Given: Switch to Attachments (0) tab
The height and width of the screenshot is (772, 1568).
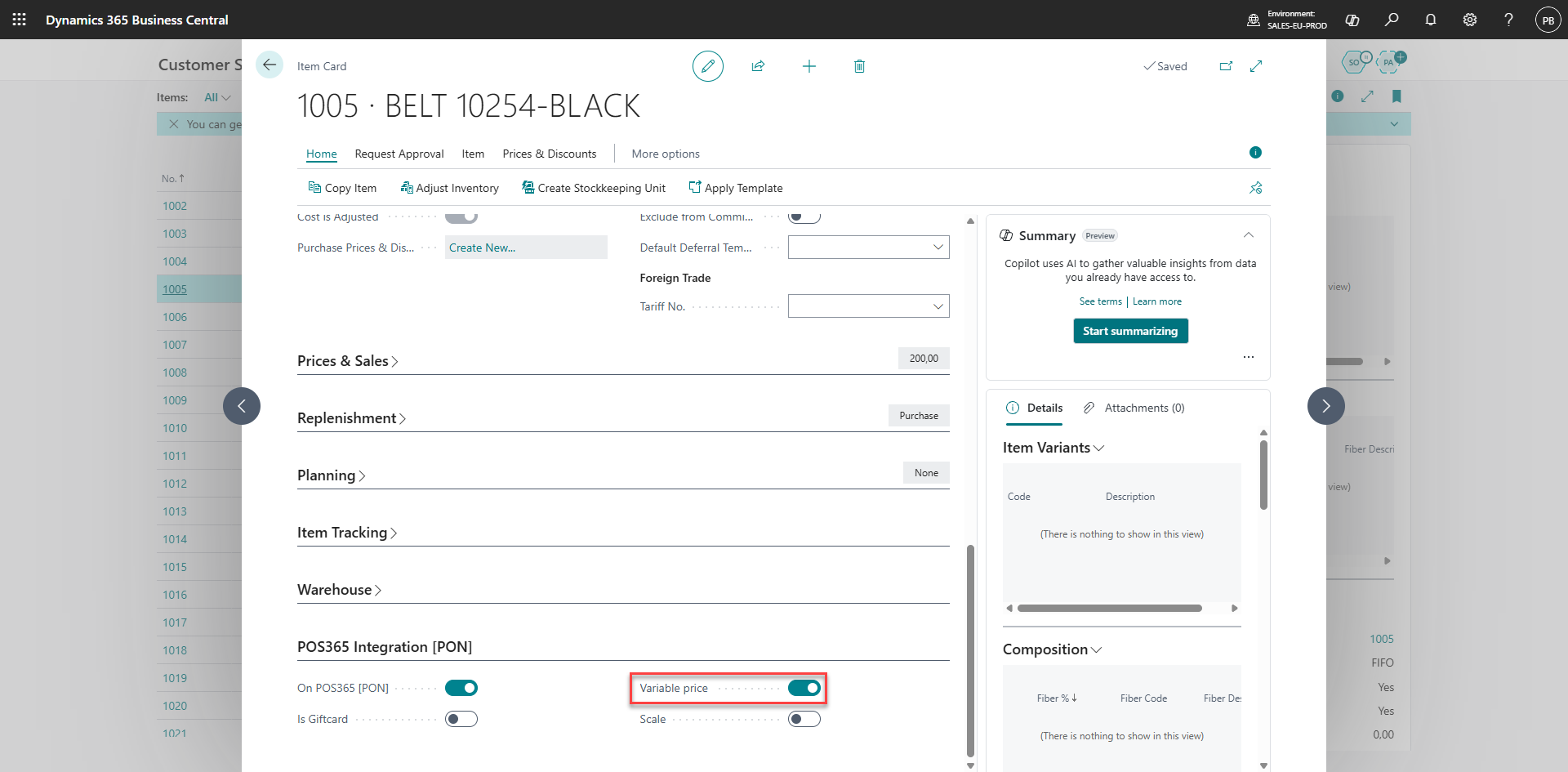Looking at the screenshot, I should [x=1134, y=408].
